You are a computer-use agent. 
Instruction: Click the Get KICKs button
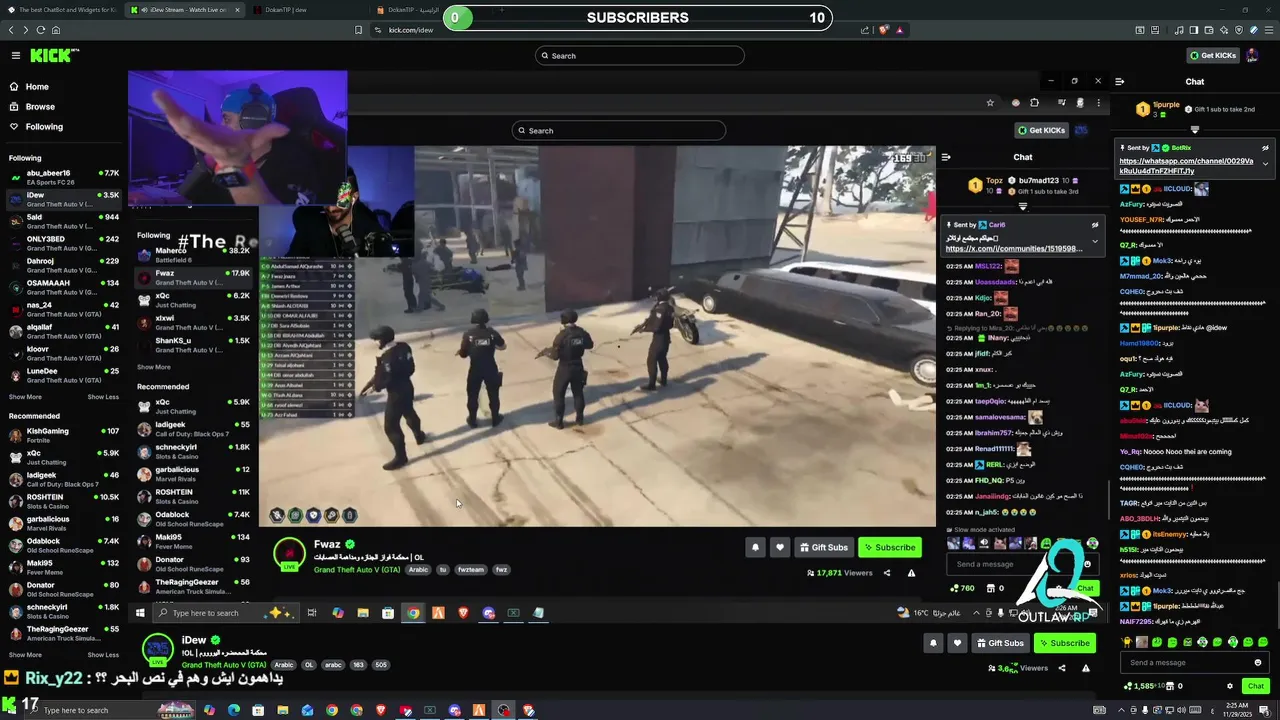[1213, 56]
